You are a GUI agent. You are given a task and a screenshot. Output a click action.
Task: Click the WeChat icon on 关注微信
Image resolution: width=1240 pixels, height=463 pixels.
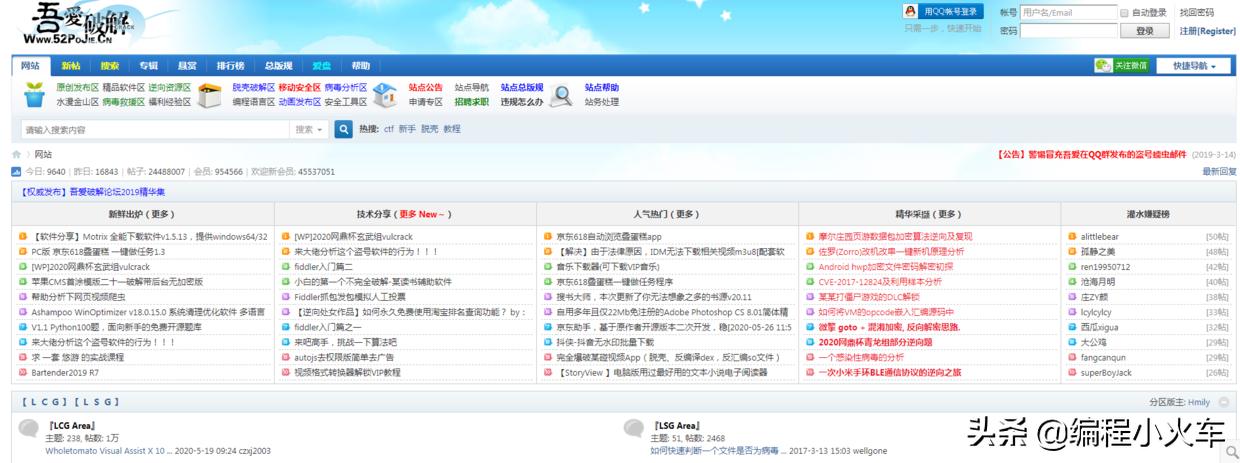1103,65
